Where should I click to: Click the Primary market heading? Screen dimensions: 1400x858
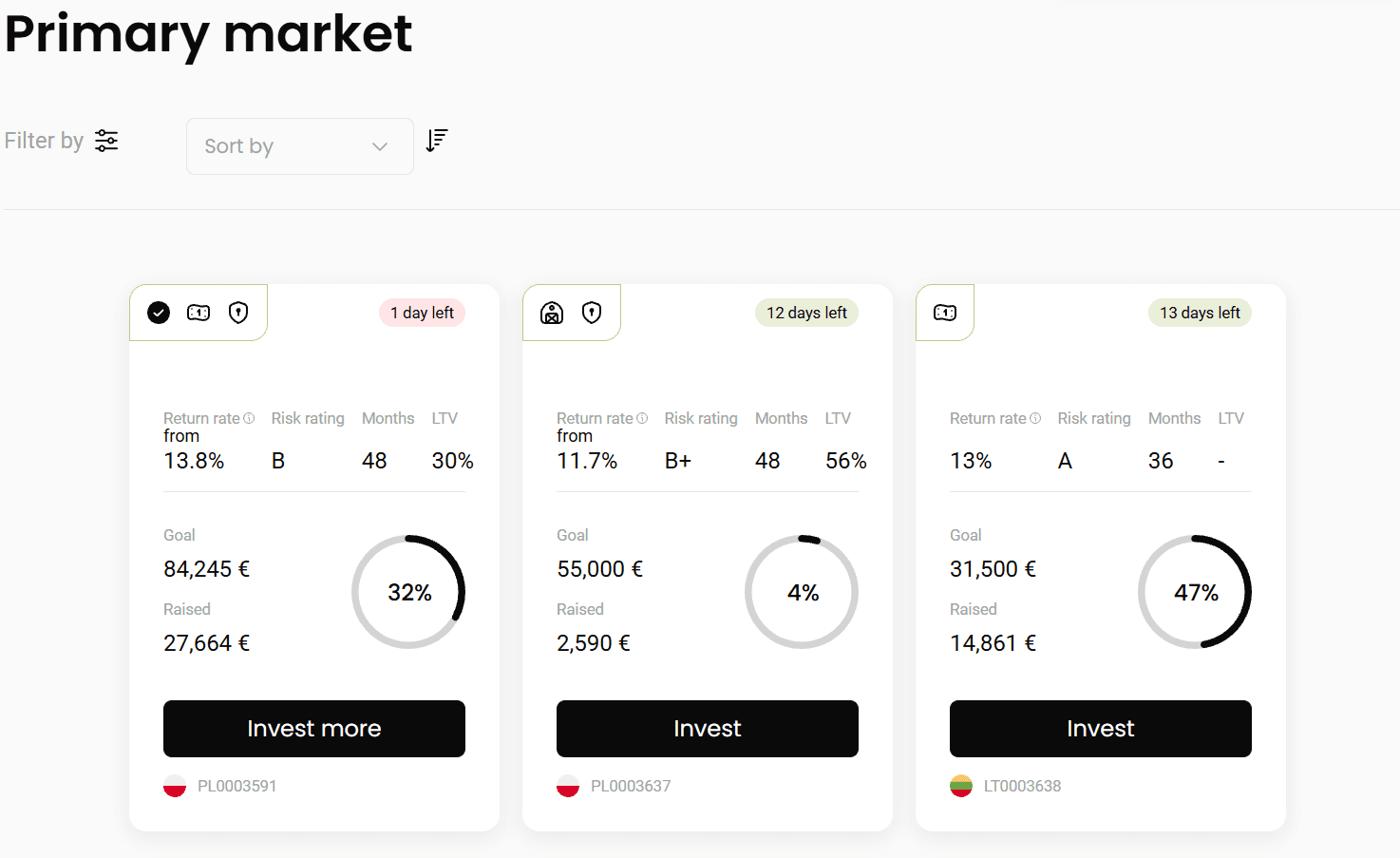pyautogui.click(x=209, y=35)
